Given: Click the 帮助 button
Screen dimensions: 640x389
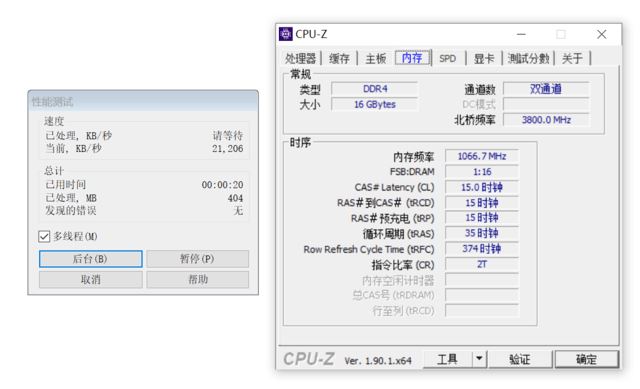Looking at the screenshot, I should point(198,280).
